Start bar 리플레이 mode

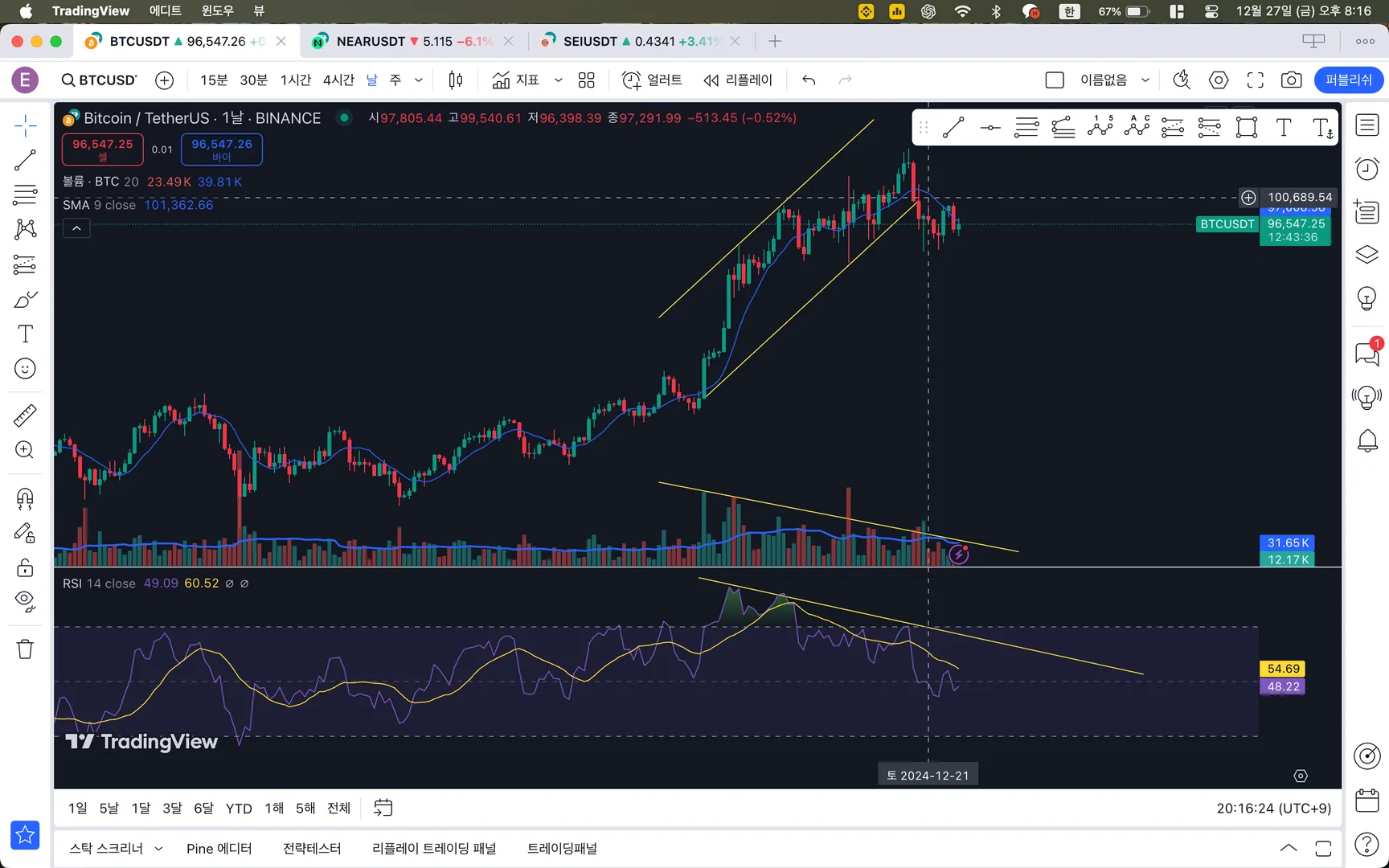click(737, 80)
